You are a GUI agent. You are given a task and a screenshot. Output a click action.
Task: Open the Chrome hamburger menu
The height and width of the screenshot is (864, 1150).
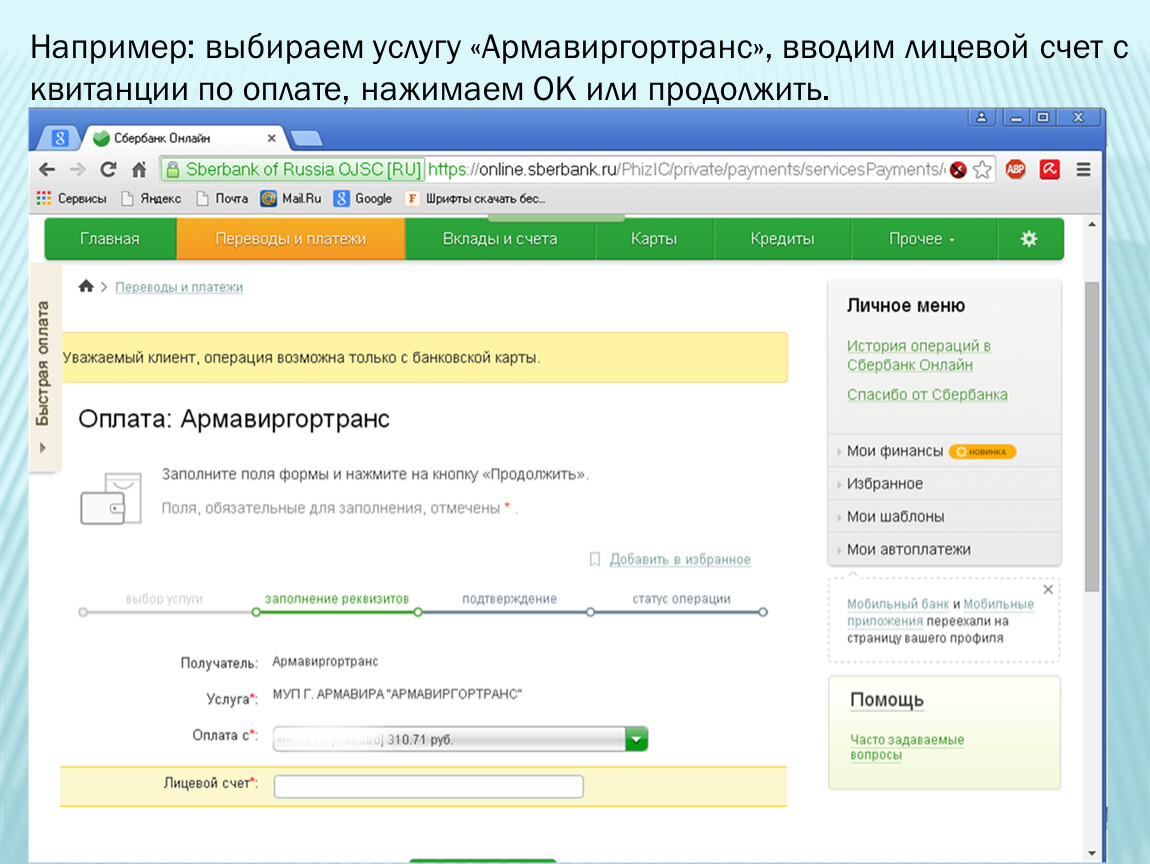point(1083,169)
